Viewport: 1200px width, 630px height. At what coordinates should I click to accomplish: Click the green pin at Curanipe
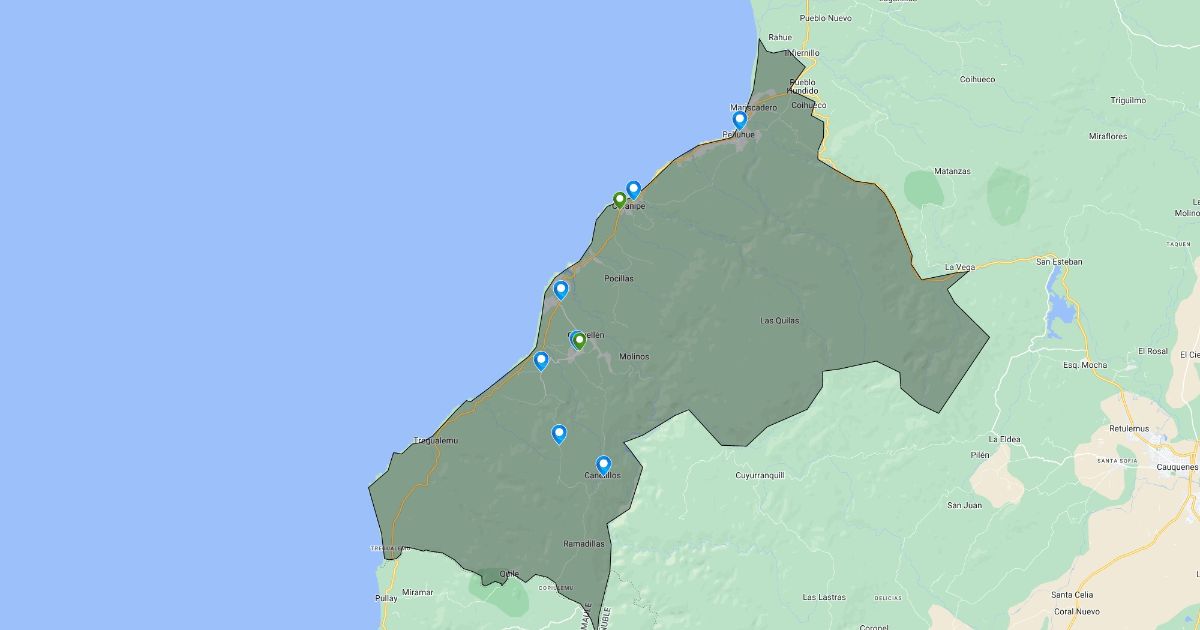point(619,199)
